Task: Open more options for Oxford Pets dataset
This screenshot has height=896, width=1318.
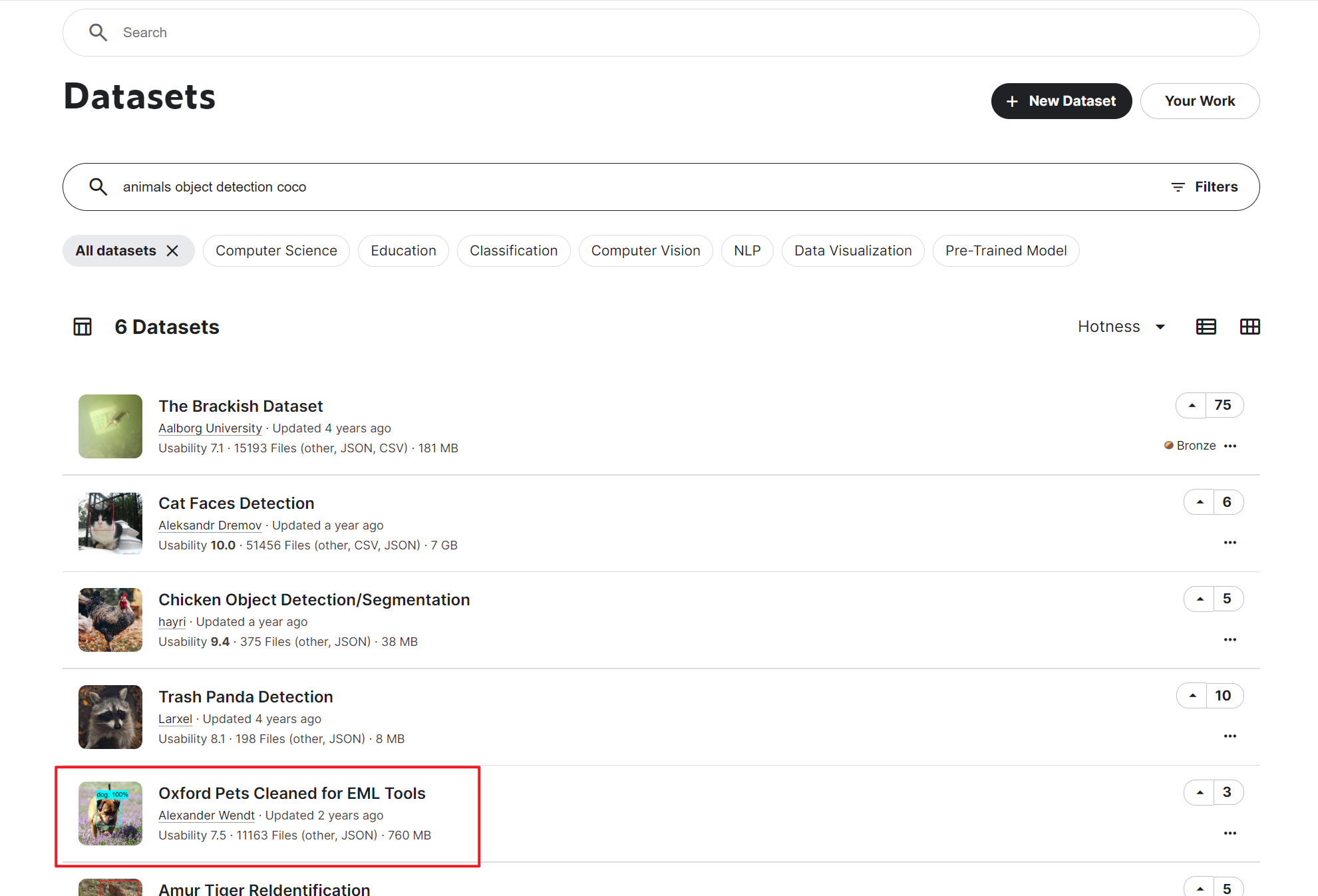Action: point(1230,833)
